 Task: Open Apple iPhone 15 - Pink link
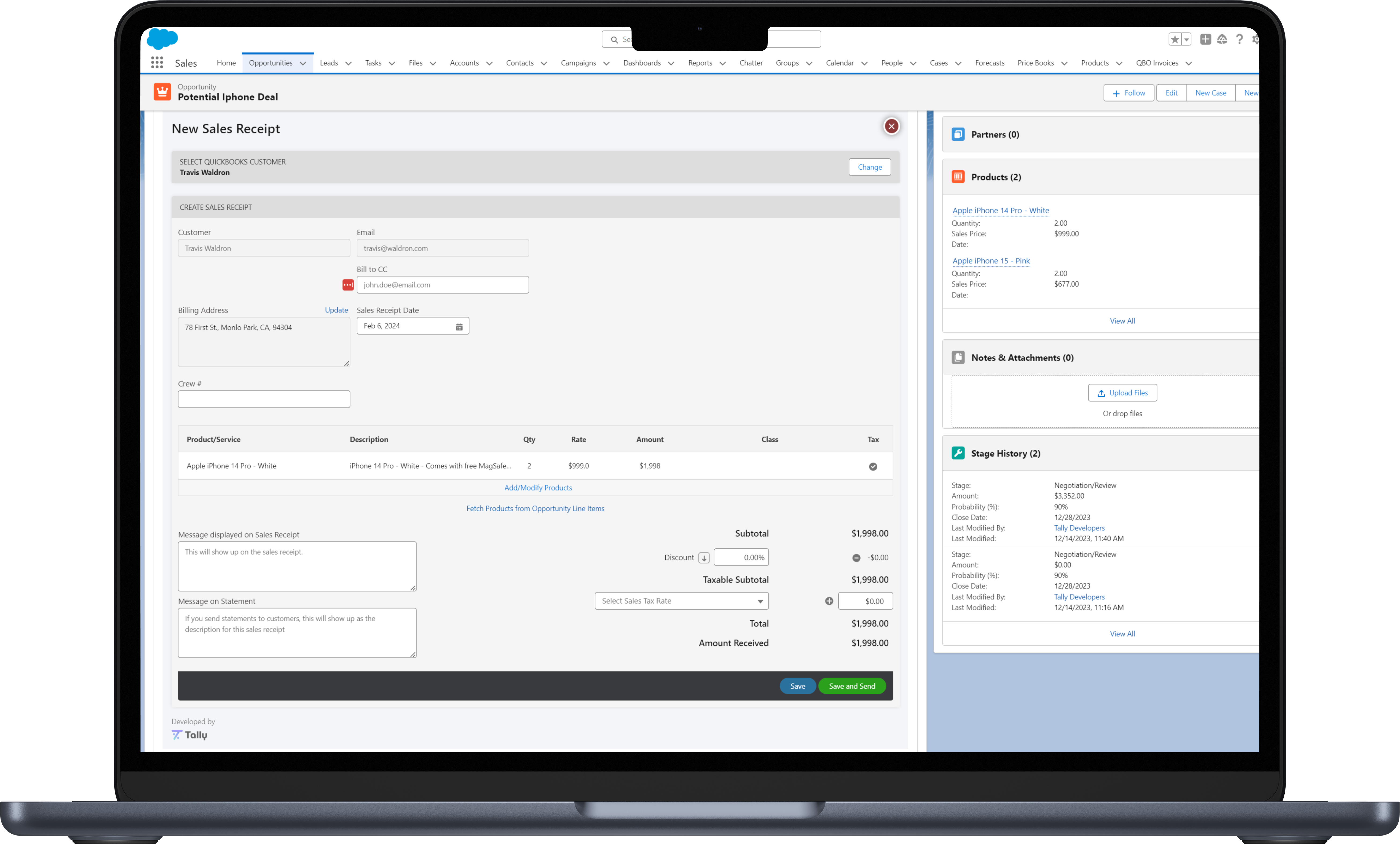(991, 261)
